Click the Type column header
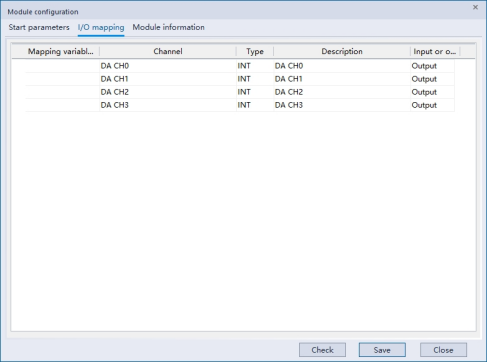The image size is (488, 363). coord(255,51)
